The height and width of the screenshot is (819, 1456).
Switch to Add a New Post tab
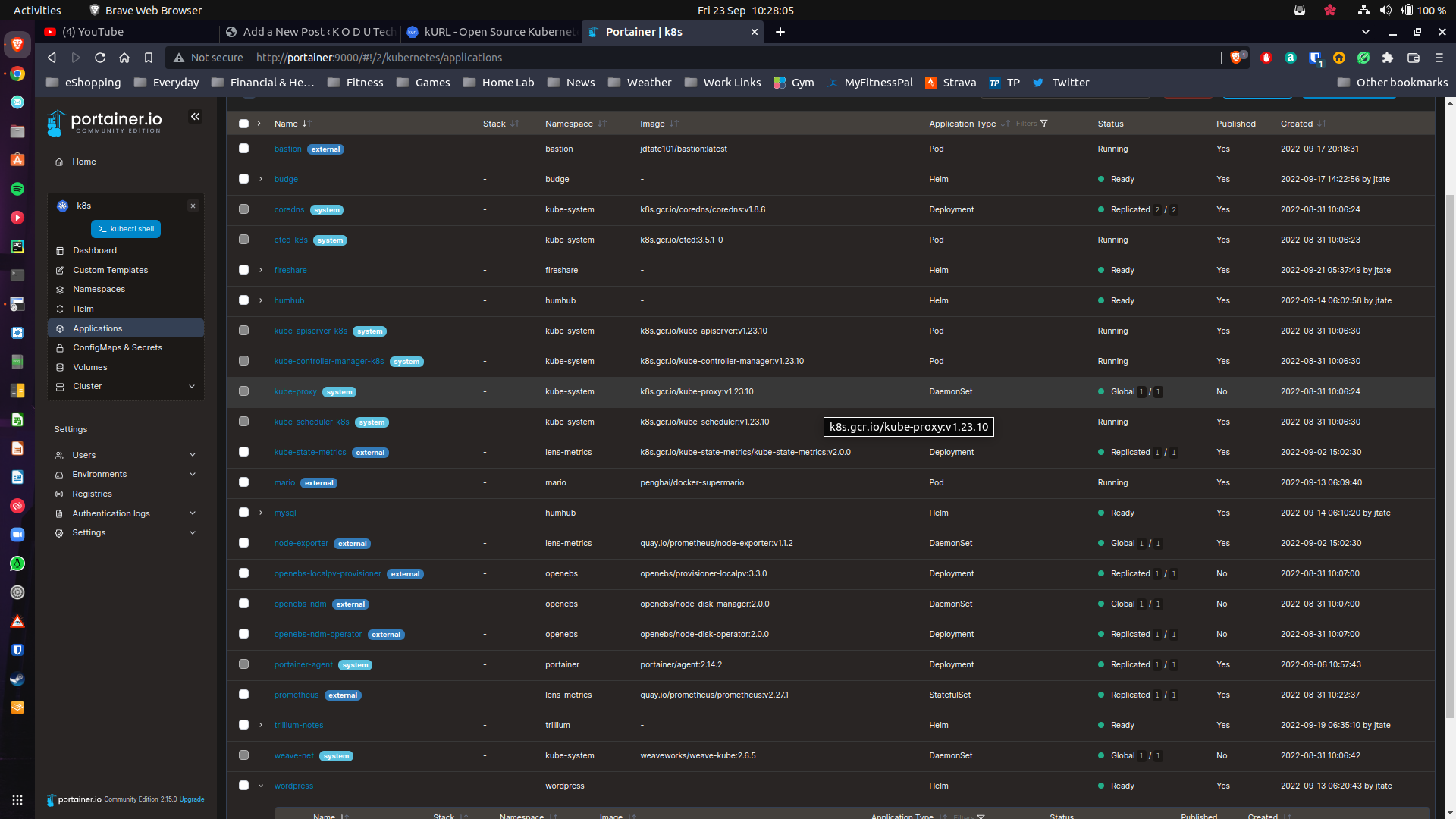point(310,32)
